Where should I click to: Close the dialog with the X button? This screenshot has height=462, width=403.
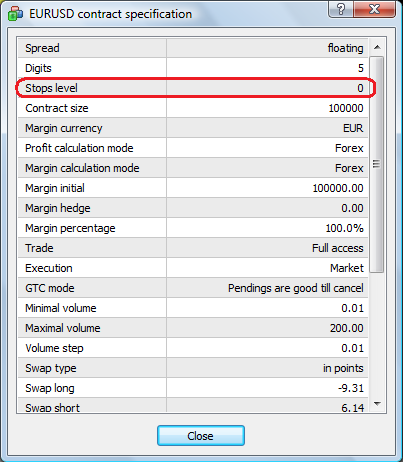click(x=375, y=9)
